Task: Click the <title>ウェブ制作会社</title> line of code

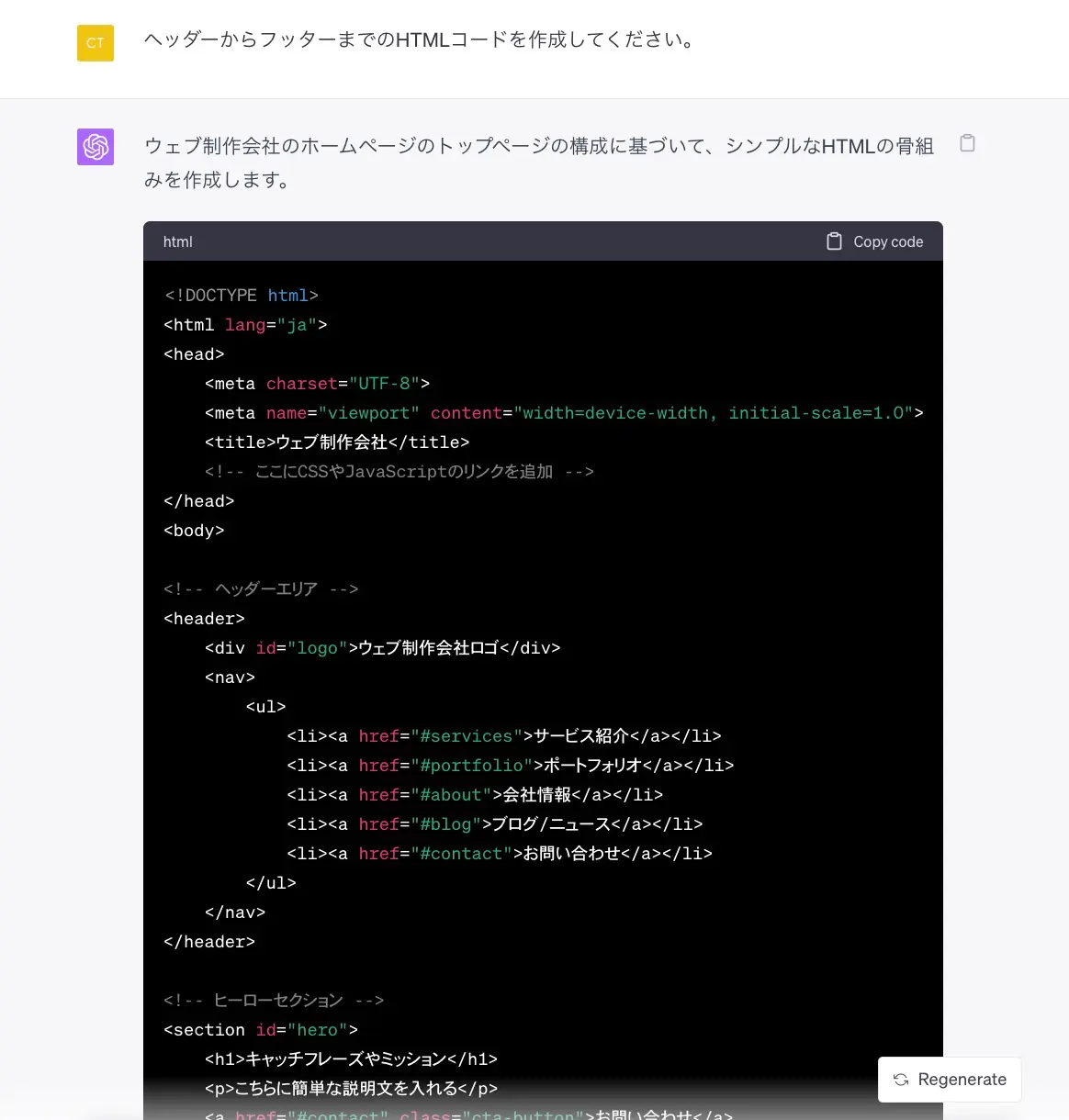Action: pos(336,442)
